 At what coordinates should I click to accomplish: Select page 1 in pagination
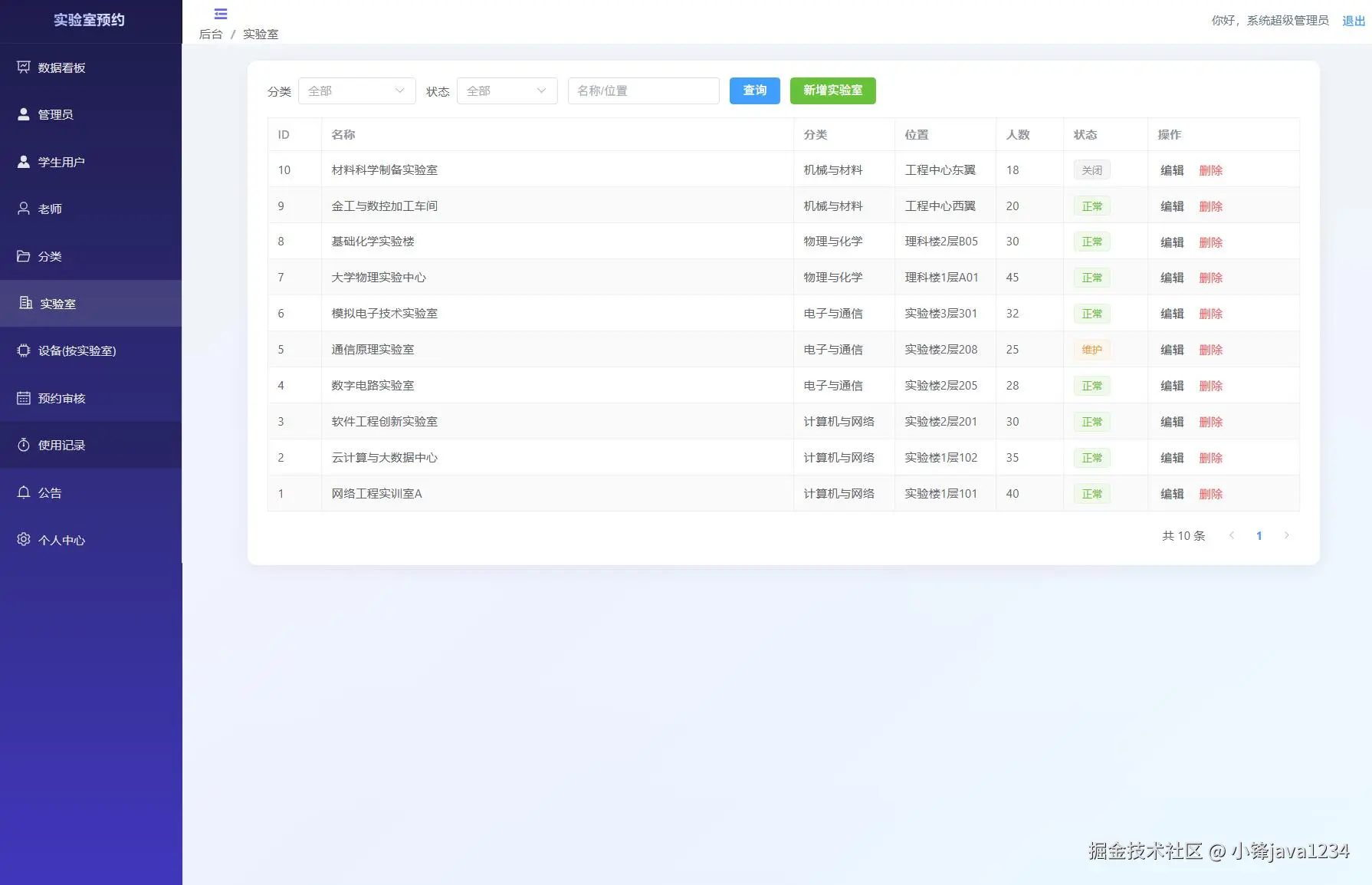[x=1259, y=535]
